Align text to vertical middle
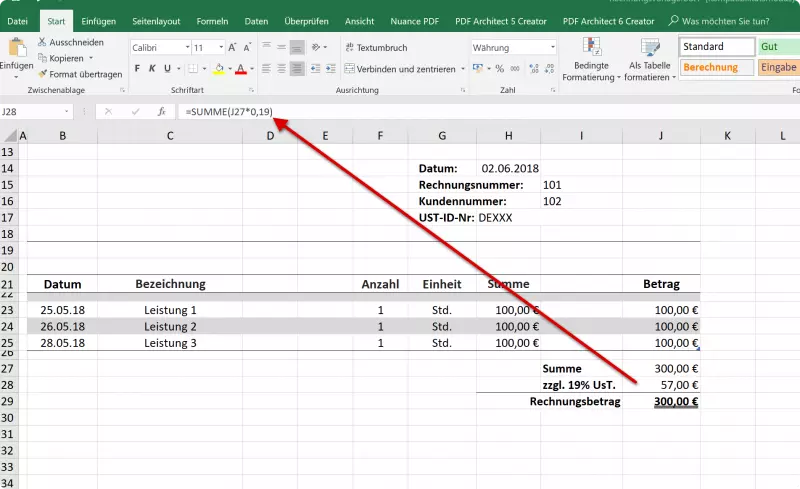Screen dimensions: 800x489 click(x=282, y=47)
